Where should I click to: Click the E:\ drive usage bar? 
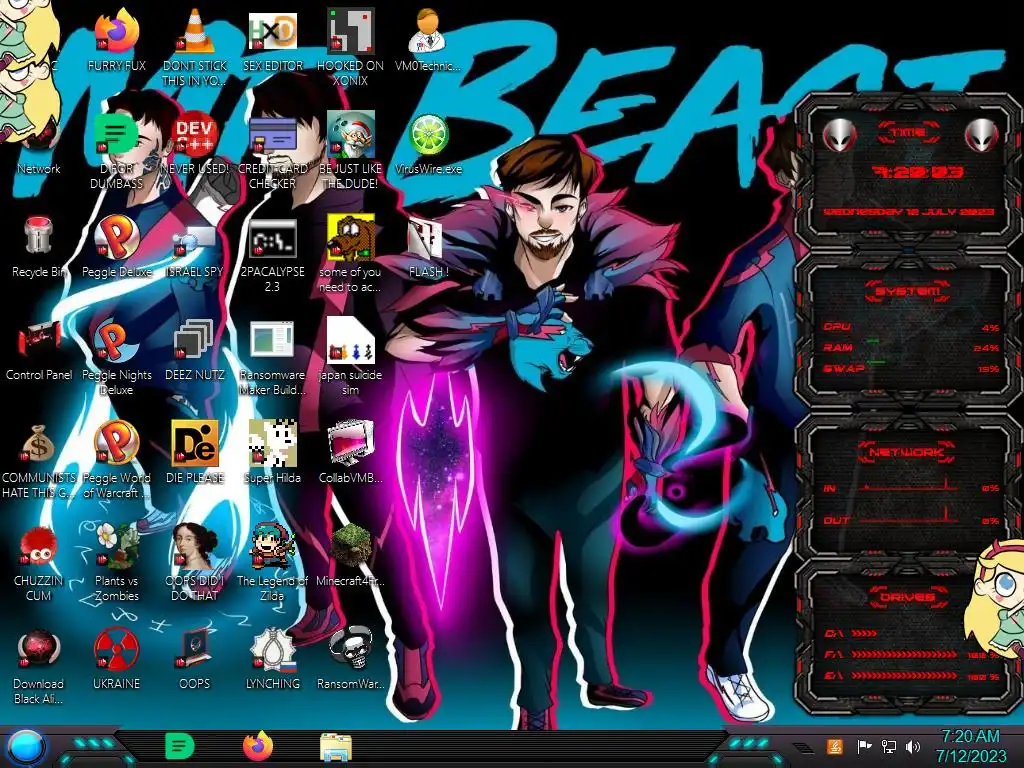coord(904,675)
